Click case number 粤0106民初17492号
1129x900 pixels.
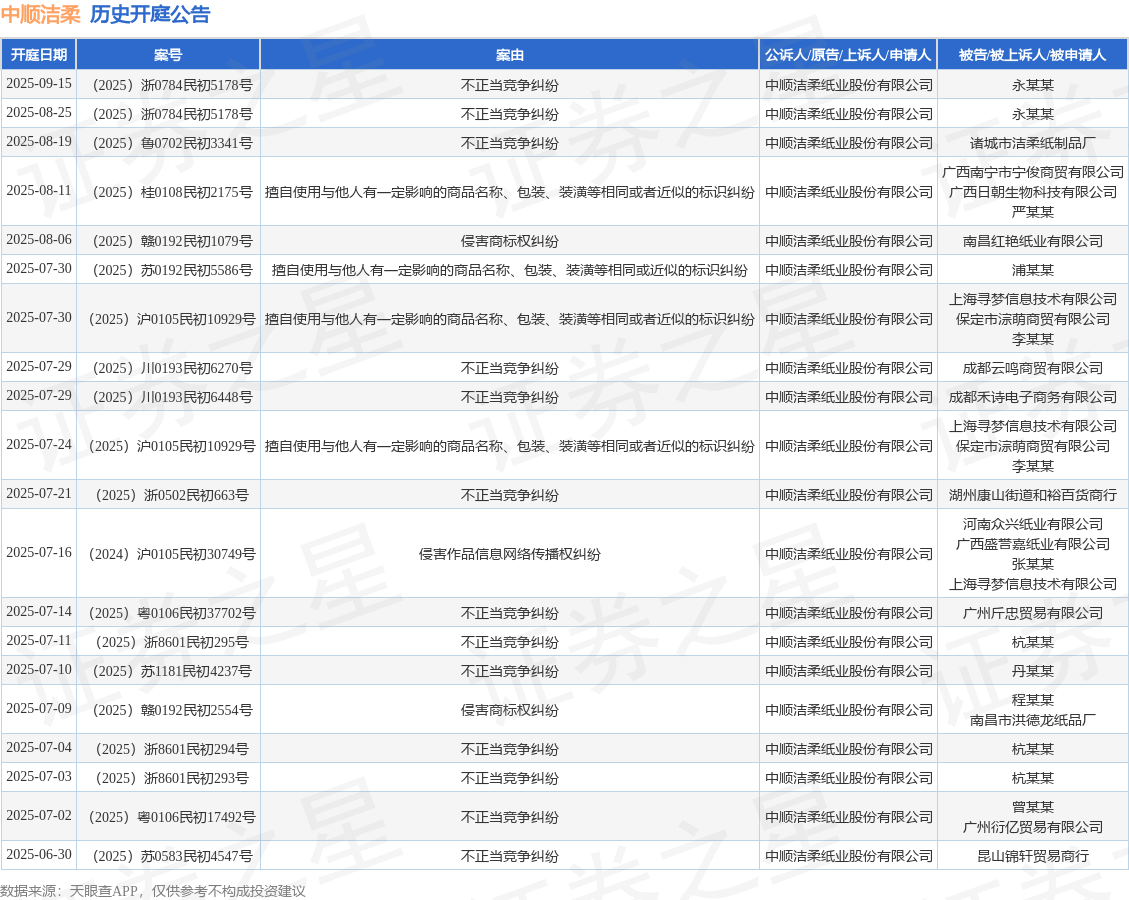click(172, 817)
